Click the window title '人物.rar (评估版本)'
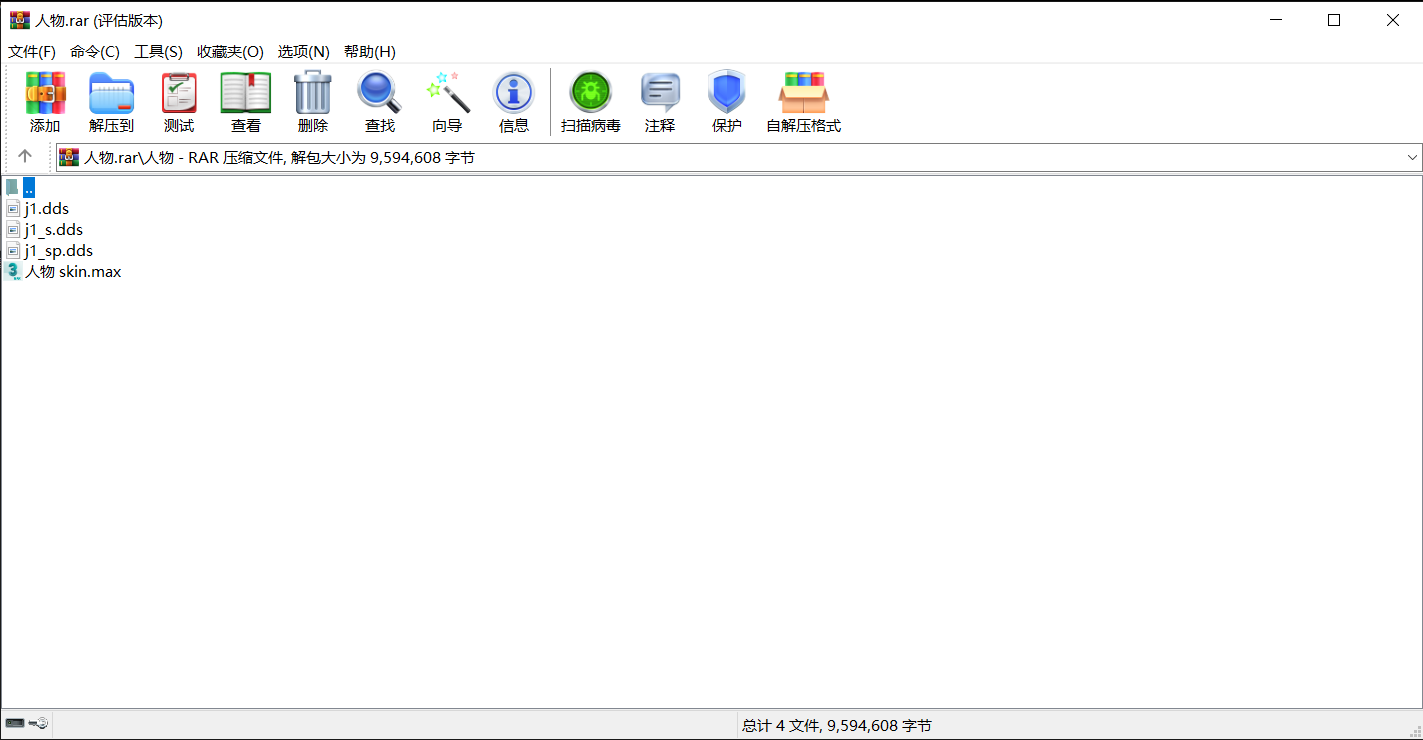Screen dimensions: 1423x740 point(99,20)
